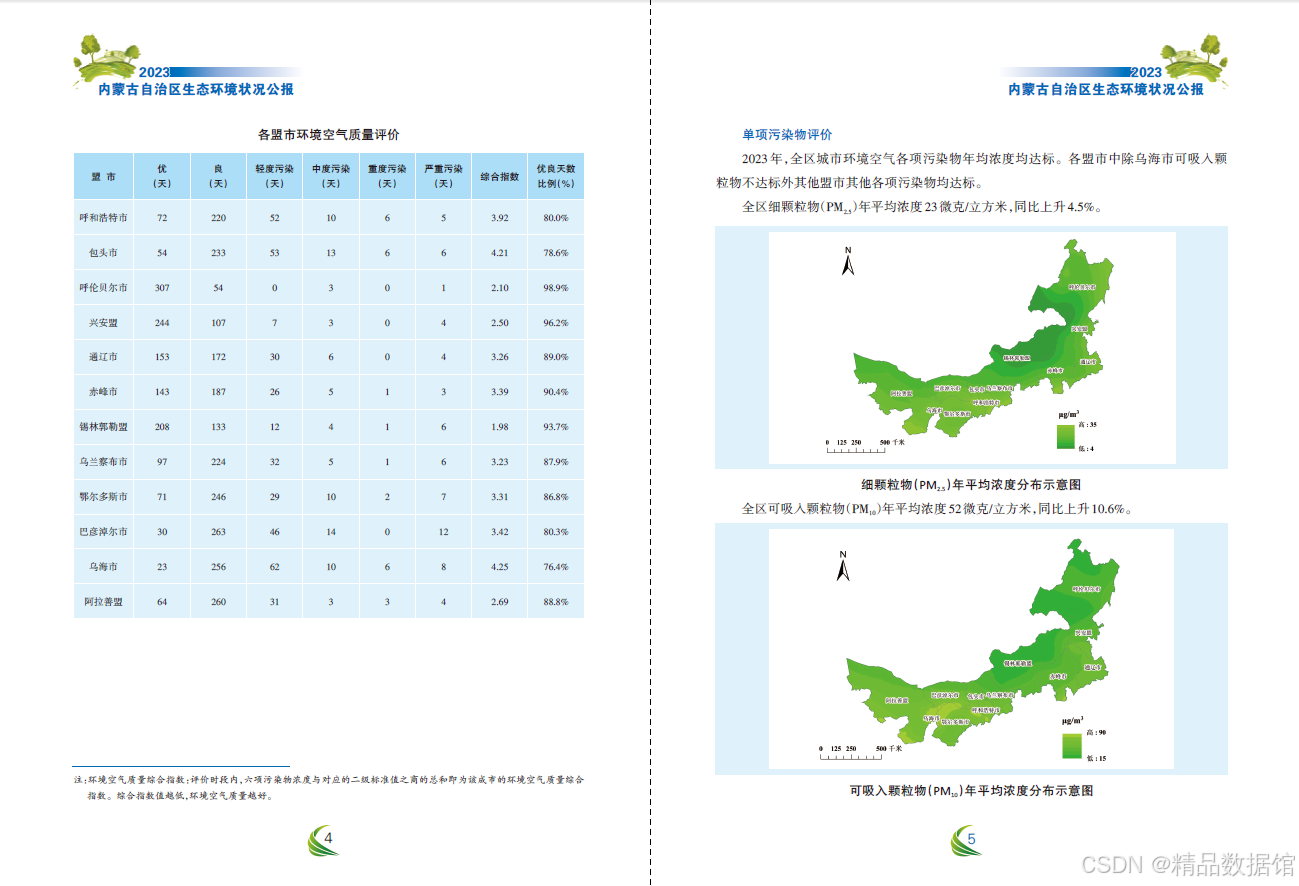Viewport: 1299px width, 886px height.
Task: Select the PM2.5 concentration distribution map
Action: [972, 347]
